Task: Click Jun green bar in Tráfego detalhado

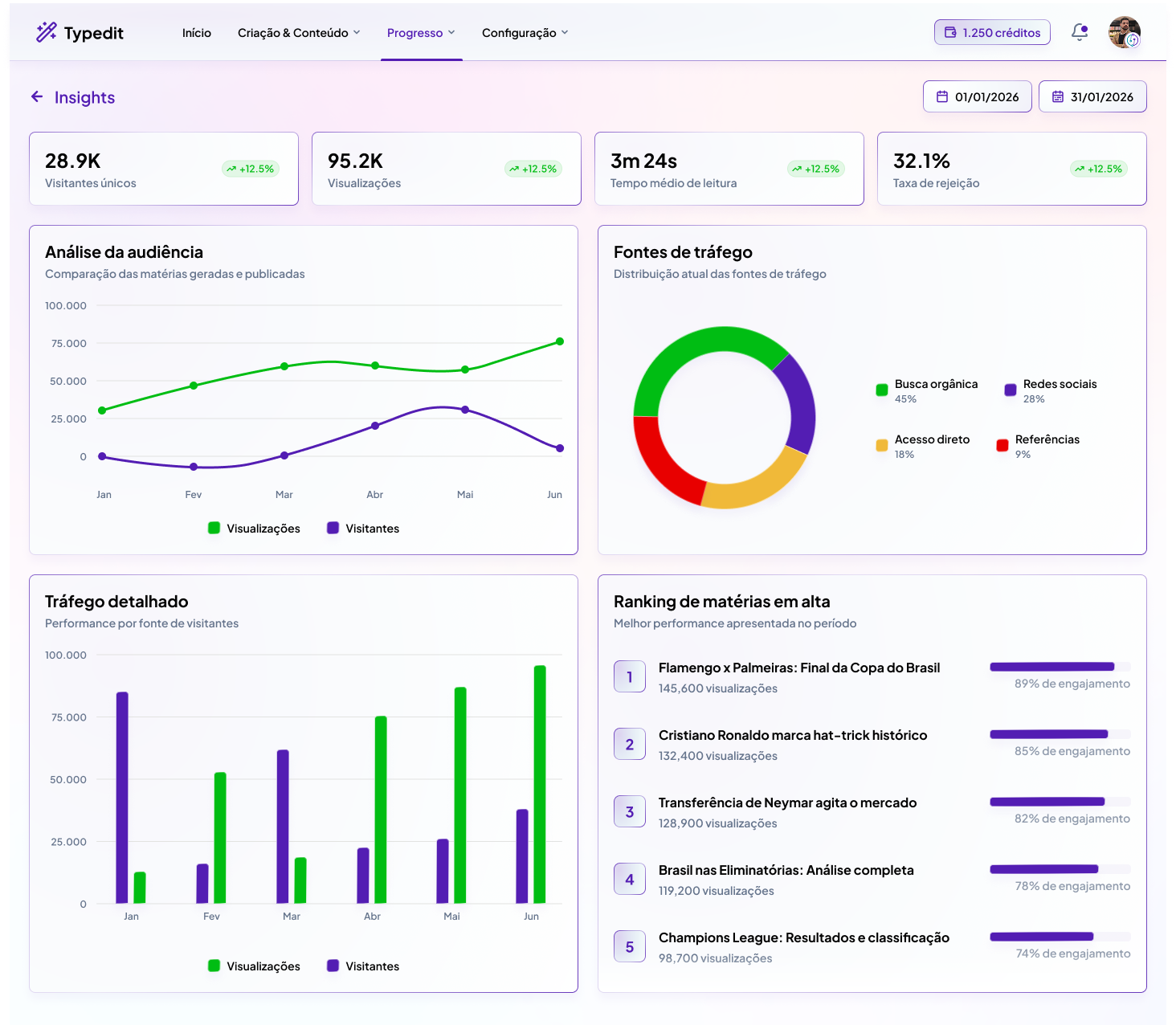Action: (x=540, y=784)
